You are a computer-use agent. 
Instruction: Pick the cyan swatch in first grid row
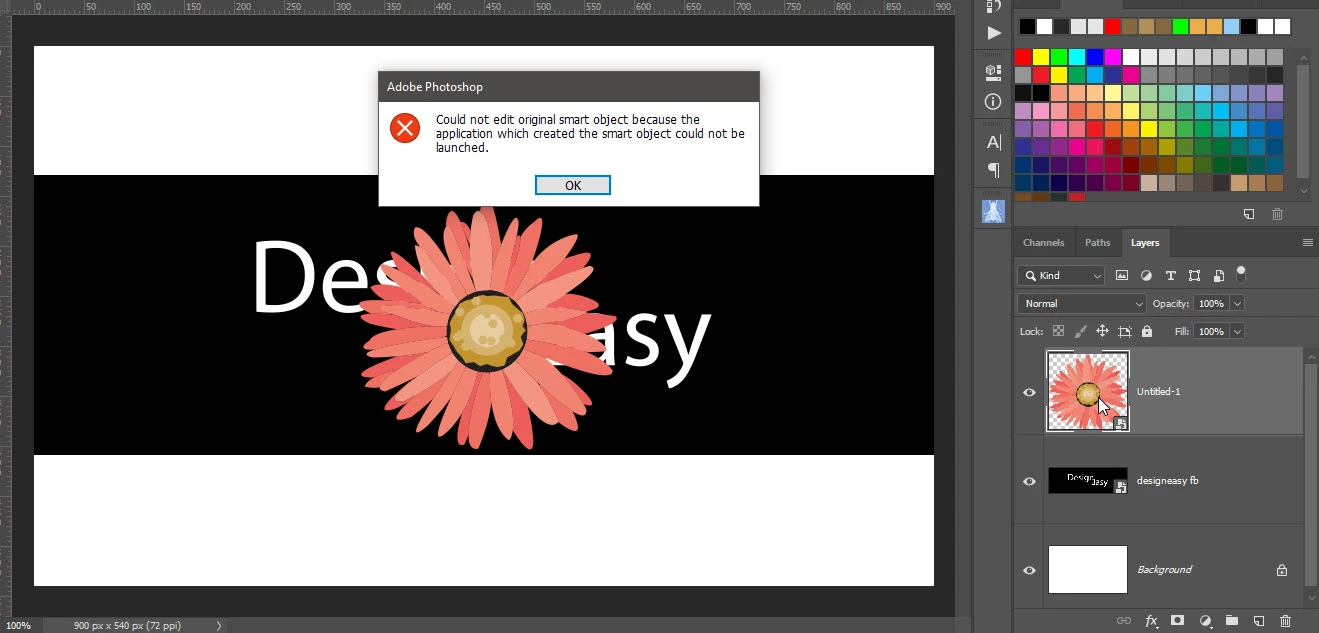click(1077, 57)
